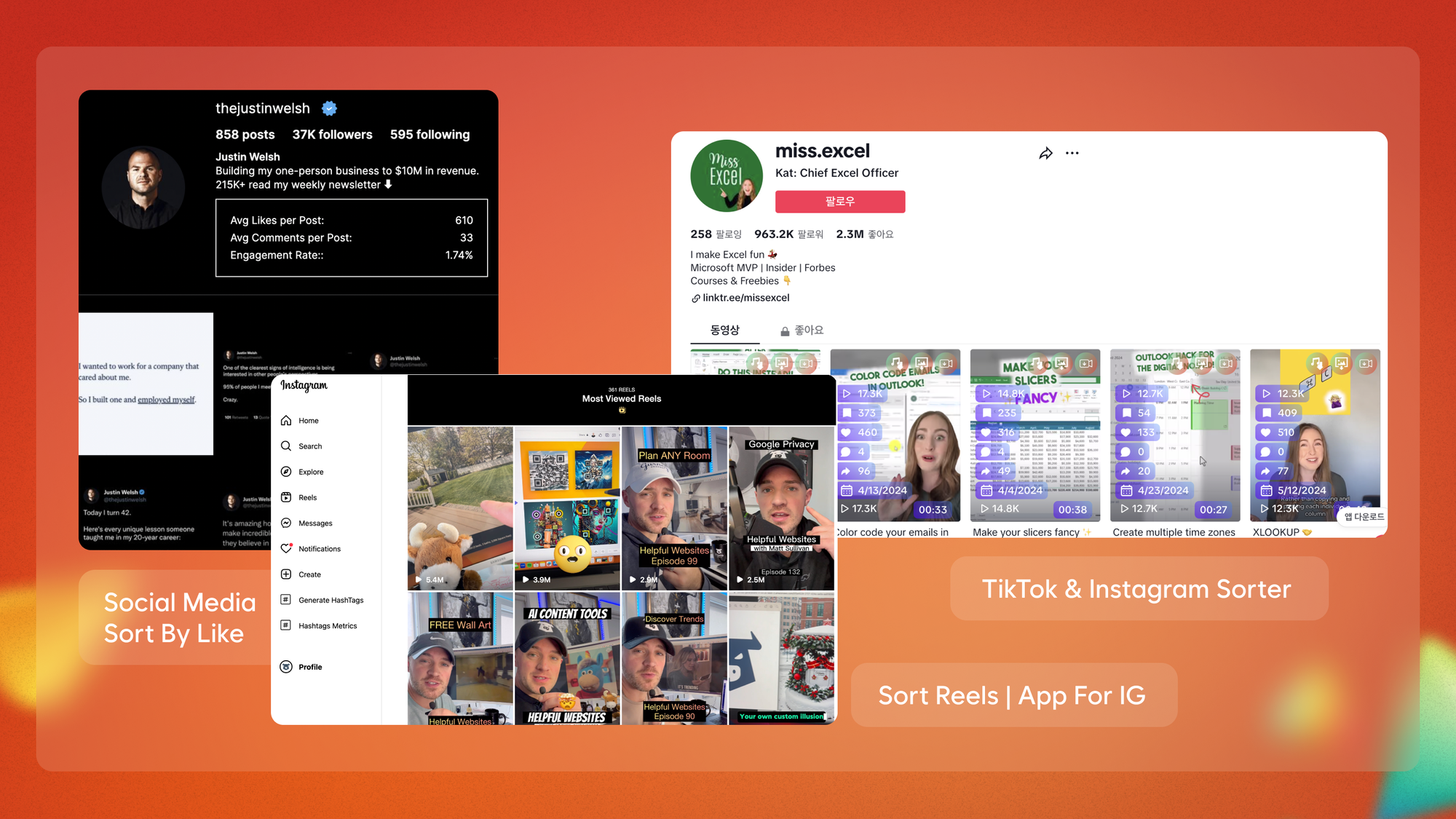Select the Reels icon in sidebar
This screenshot has width=1456, height=819.
click(x=286, y=498)
